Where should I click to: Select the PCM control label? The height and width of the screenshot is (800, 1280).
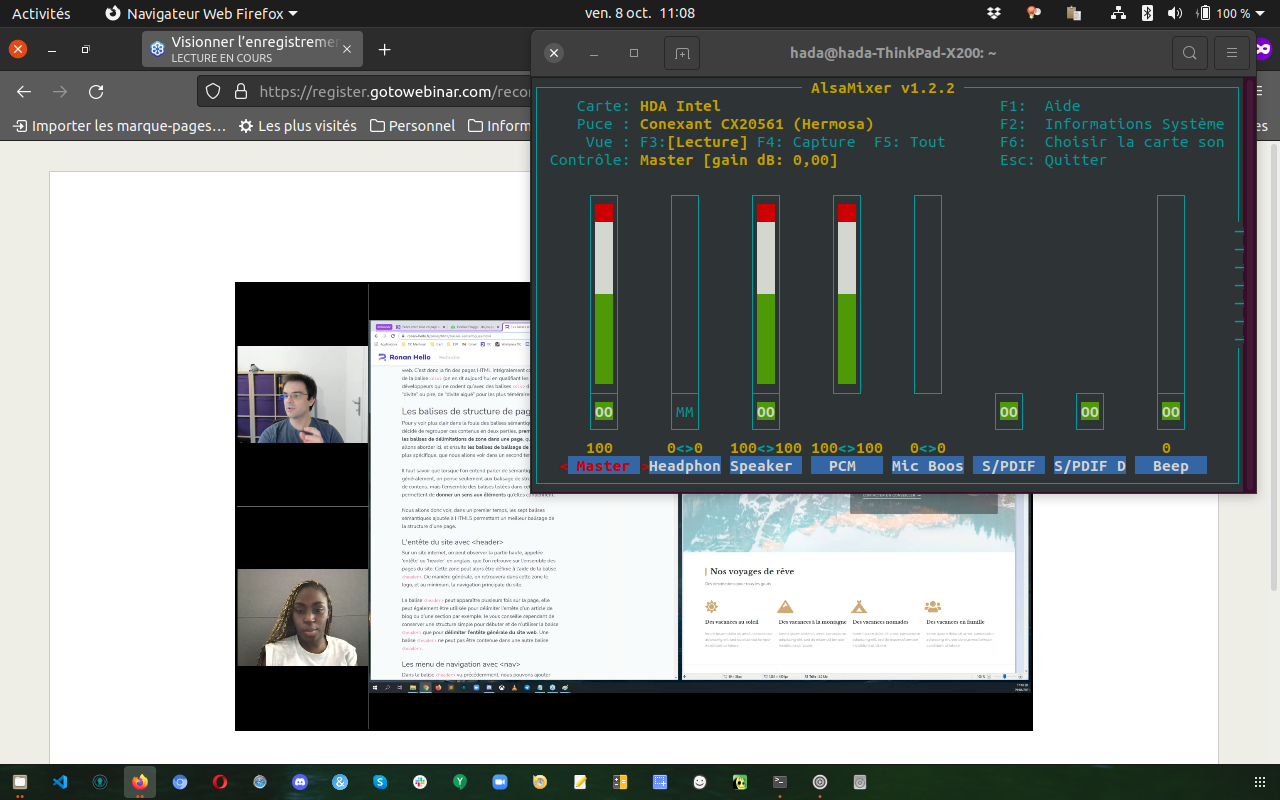846,466
